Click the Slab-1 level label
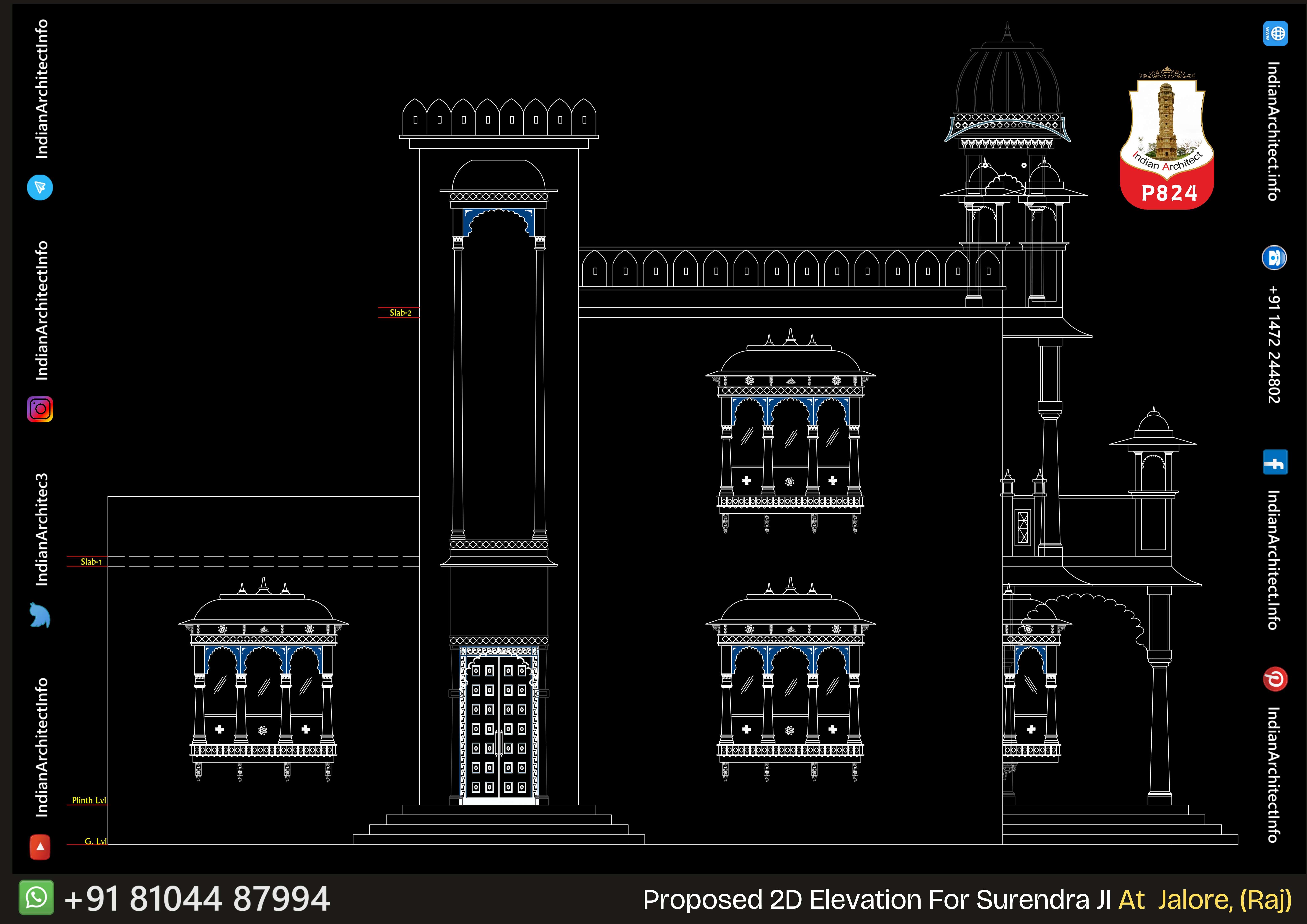This screenshot has height=924, width=1307. click(x=91, y=562)
